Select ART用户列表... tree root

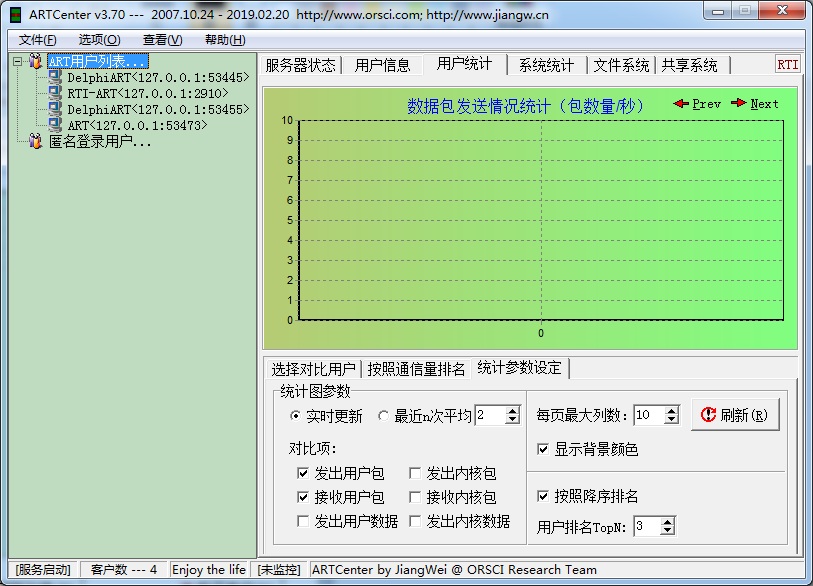pos(97,61)
